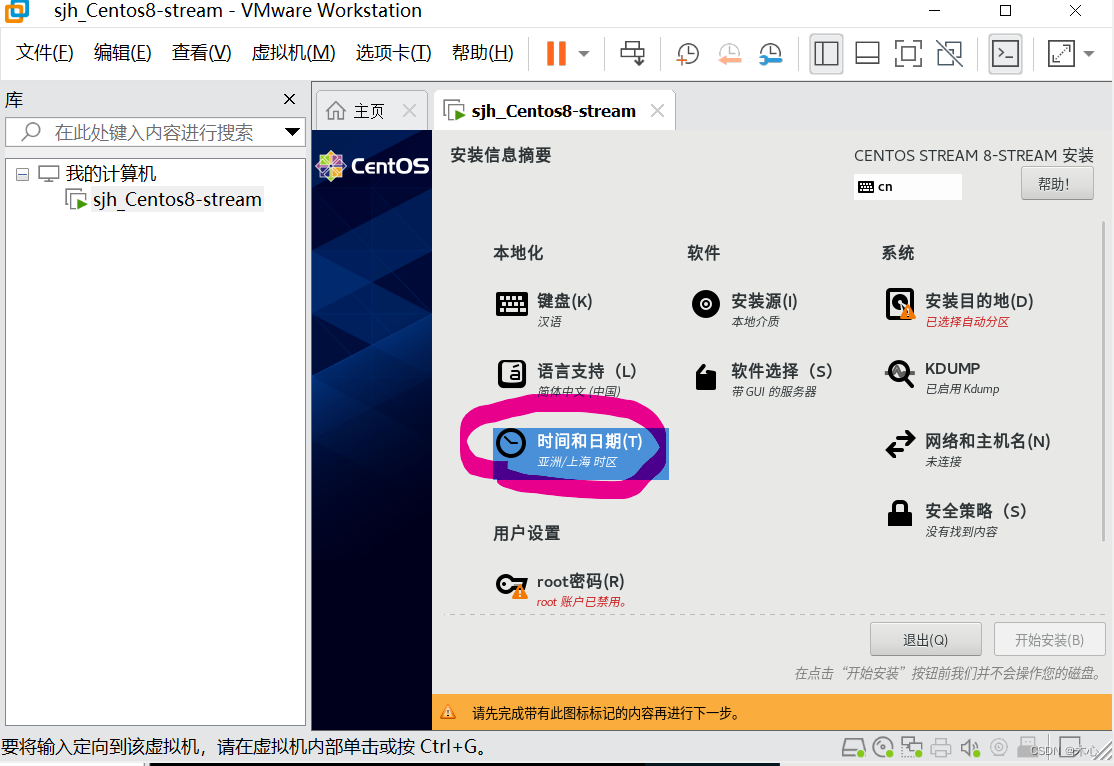Viewport: 1114px width, 766px height.
Task: Open snapshot manager with the clock-wrench icon
Action: 770,53
